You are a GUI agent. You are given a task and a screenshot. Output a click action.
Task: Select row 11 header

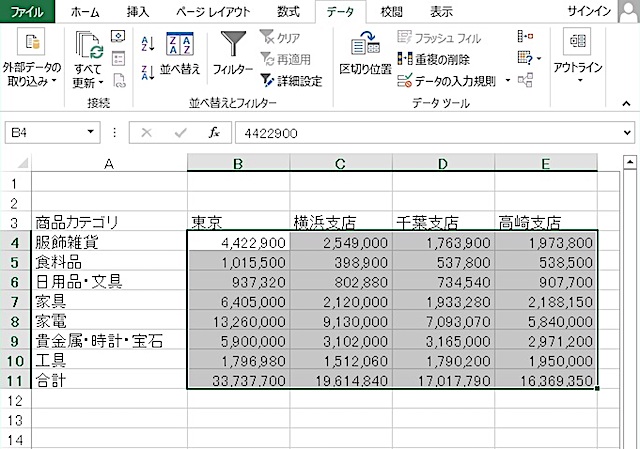pos(15,381)
